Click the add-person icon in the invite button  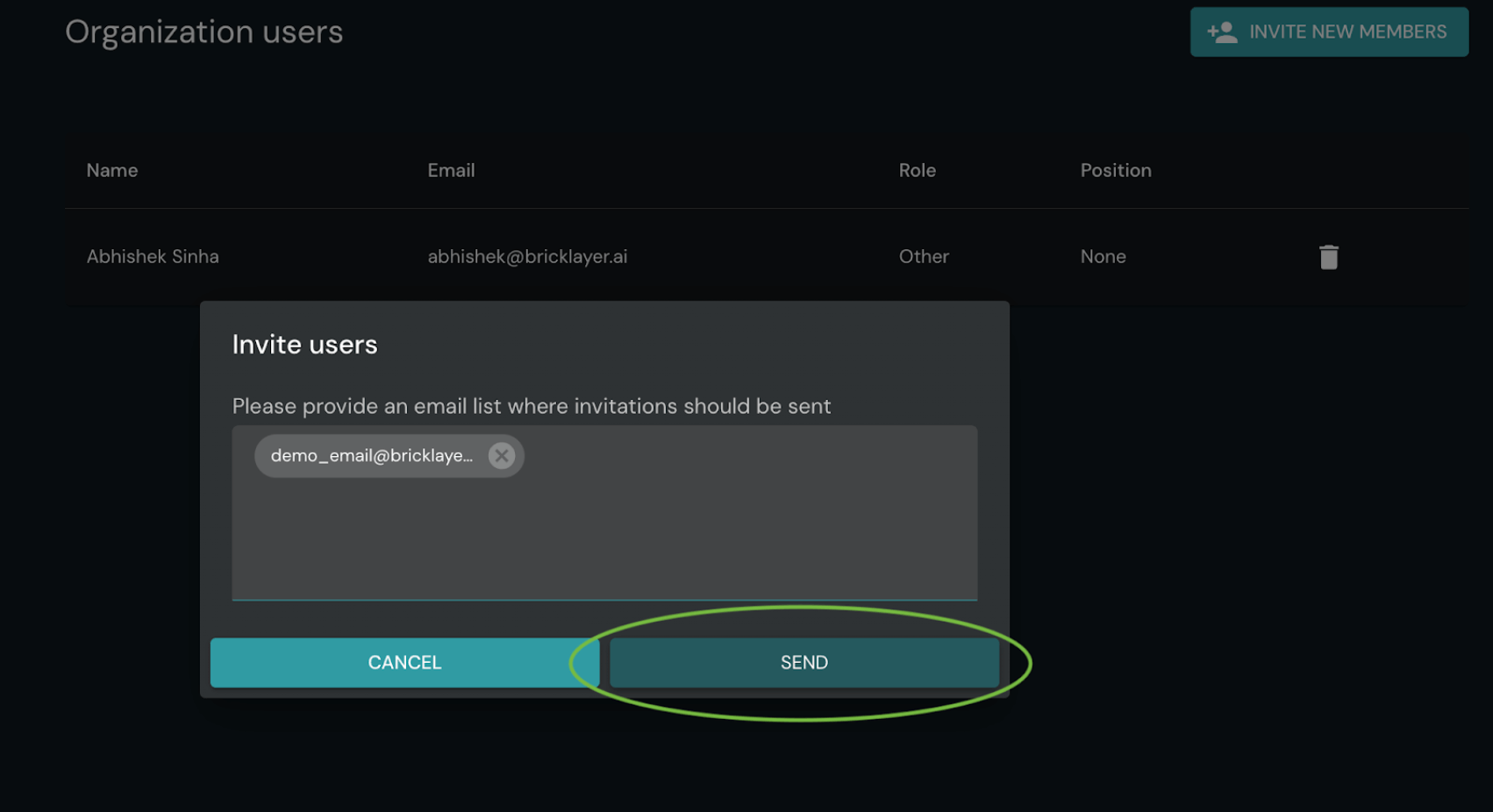[x=1222, y=32]
